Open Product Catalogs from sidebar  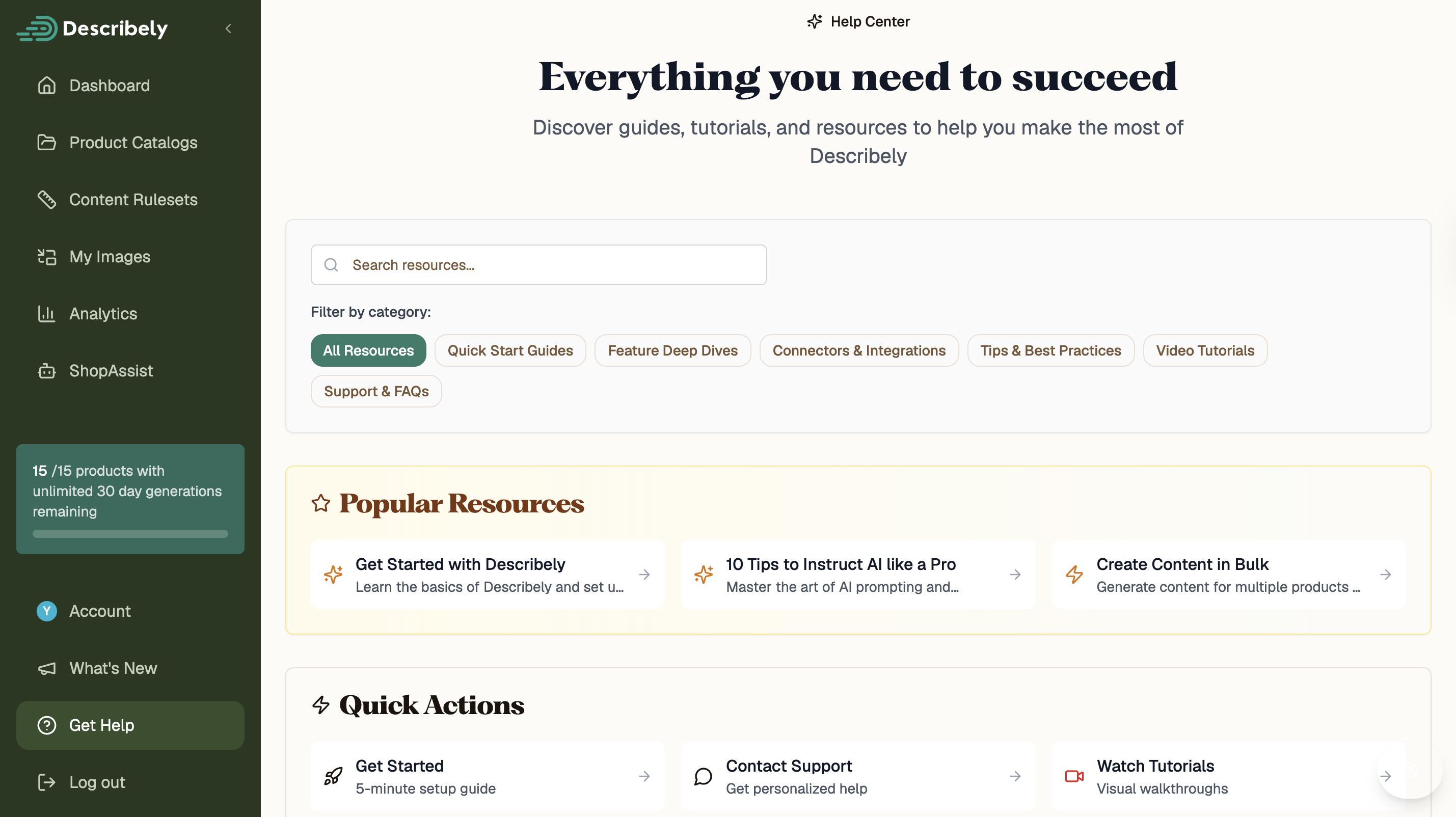pyautogui.click(x=130, y=143)
